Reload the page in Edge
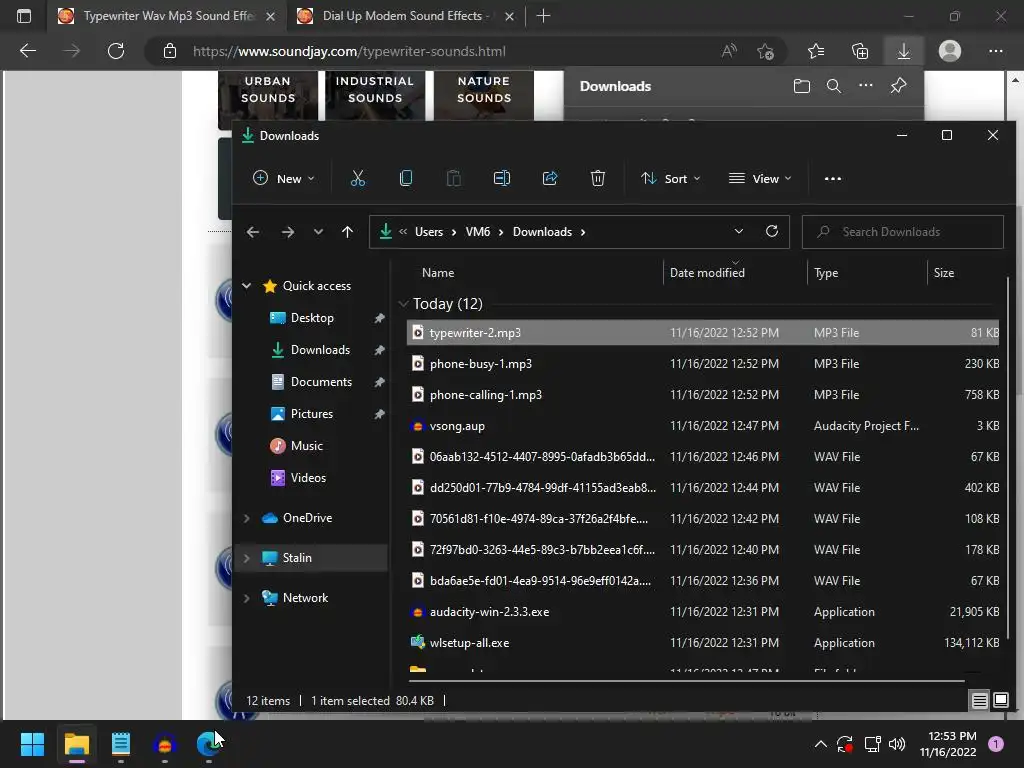The width and height of the screenshot is (1024, 768). click(116, 51)
